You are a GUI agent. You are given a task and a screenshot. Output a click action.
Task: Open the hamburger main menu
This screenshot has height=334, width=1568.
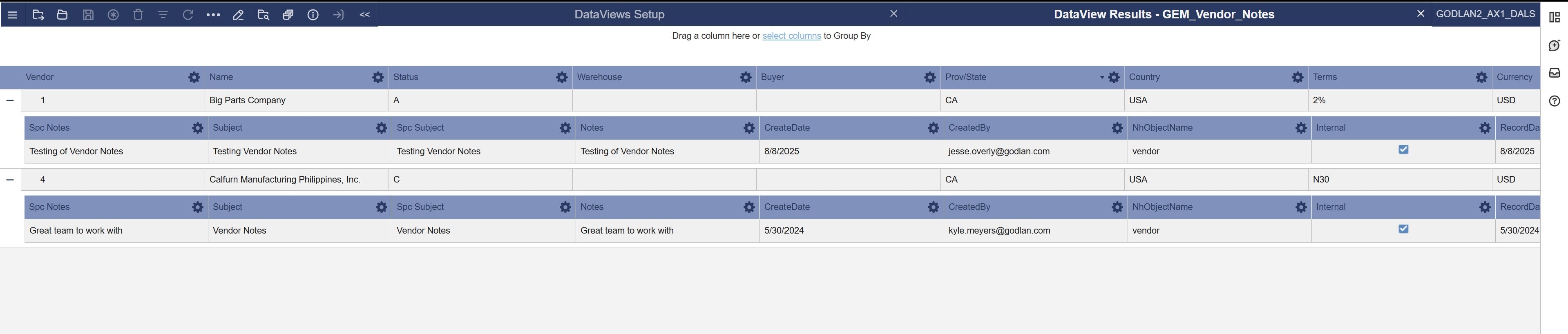point(12,15)
